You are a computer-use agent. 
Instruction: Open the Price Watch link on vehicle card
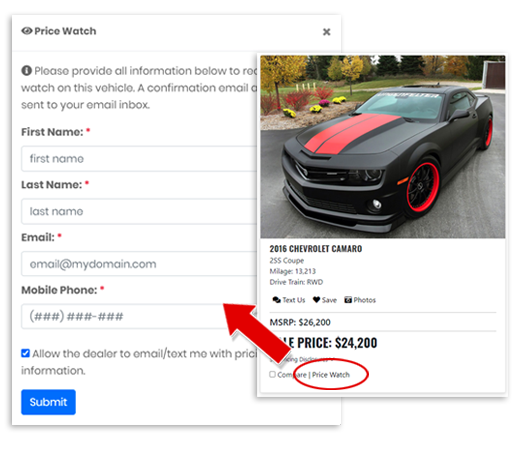pos(331,375)
